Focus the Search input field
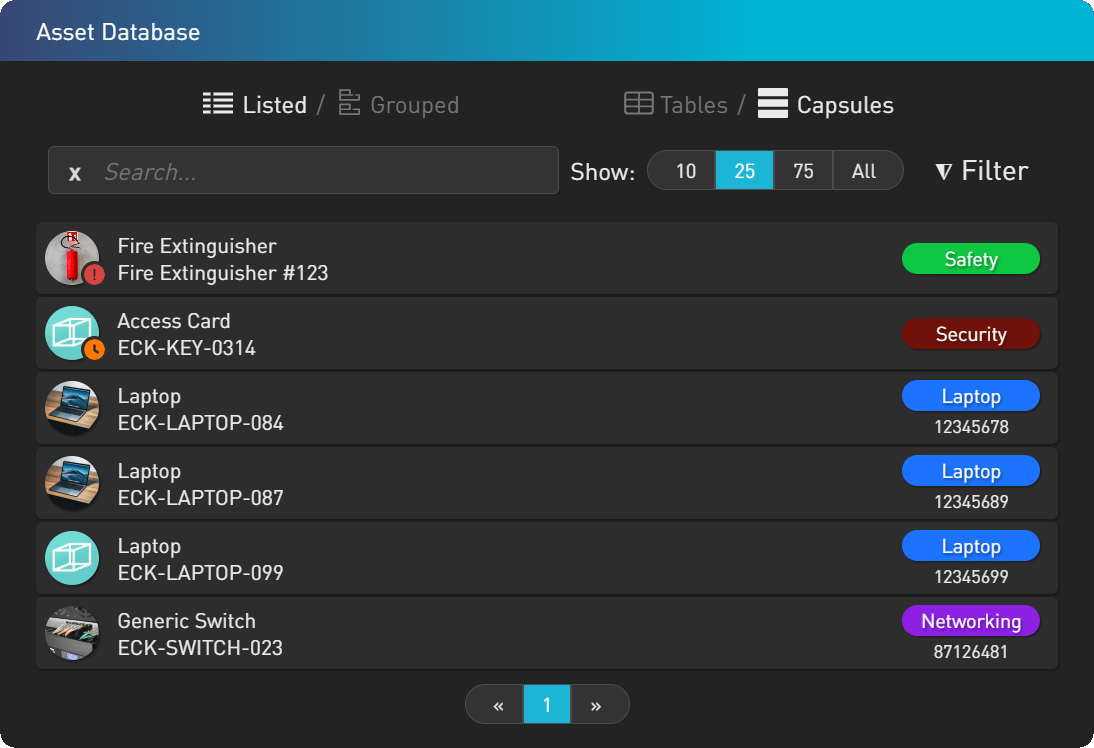 (x=320, y=172)
